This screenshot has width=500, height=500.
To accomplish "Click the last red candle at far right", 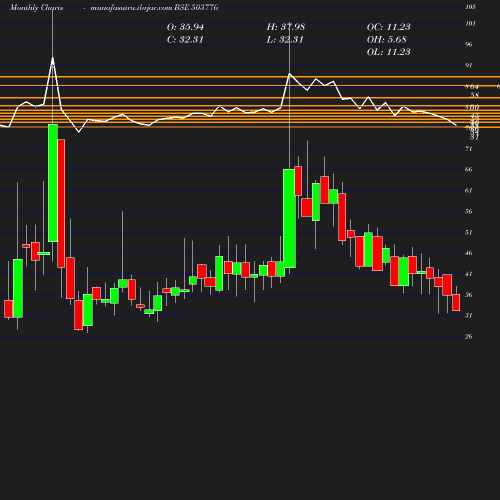I will (x=456, y=302).
